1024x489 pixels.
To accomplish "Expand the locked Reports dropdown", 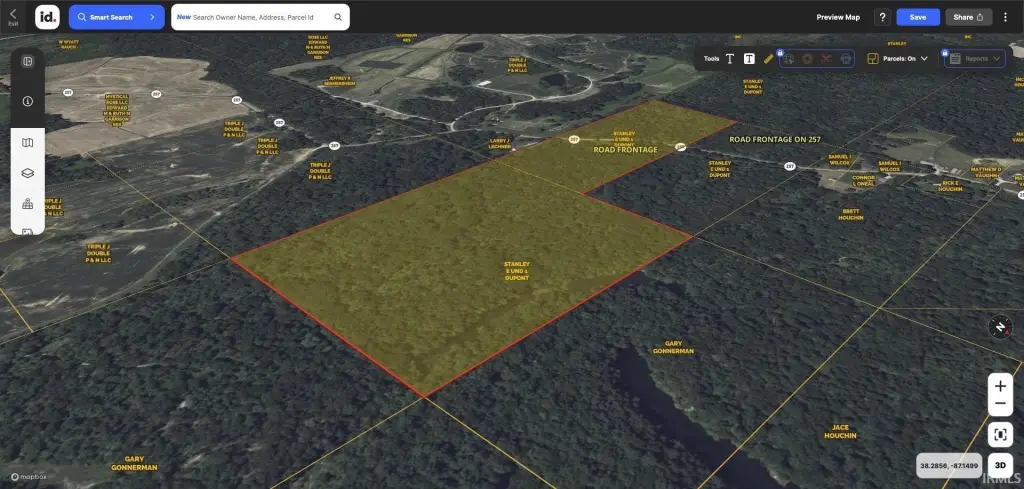I will [976, 59].
